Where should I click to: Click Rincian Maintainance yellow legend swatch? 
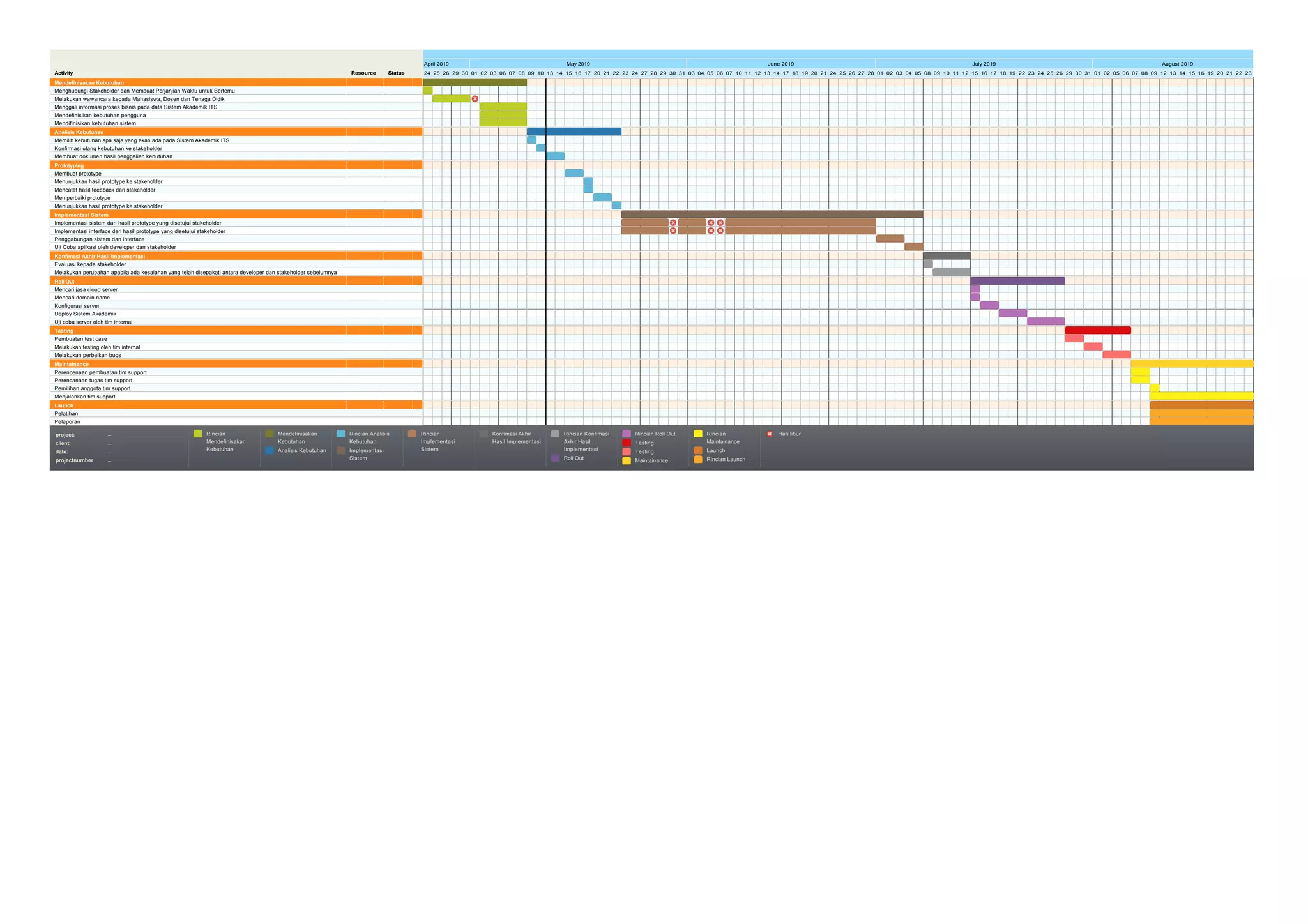pyautogui.click(x=698, y=434)
